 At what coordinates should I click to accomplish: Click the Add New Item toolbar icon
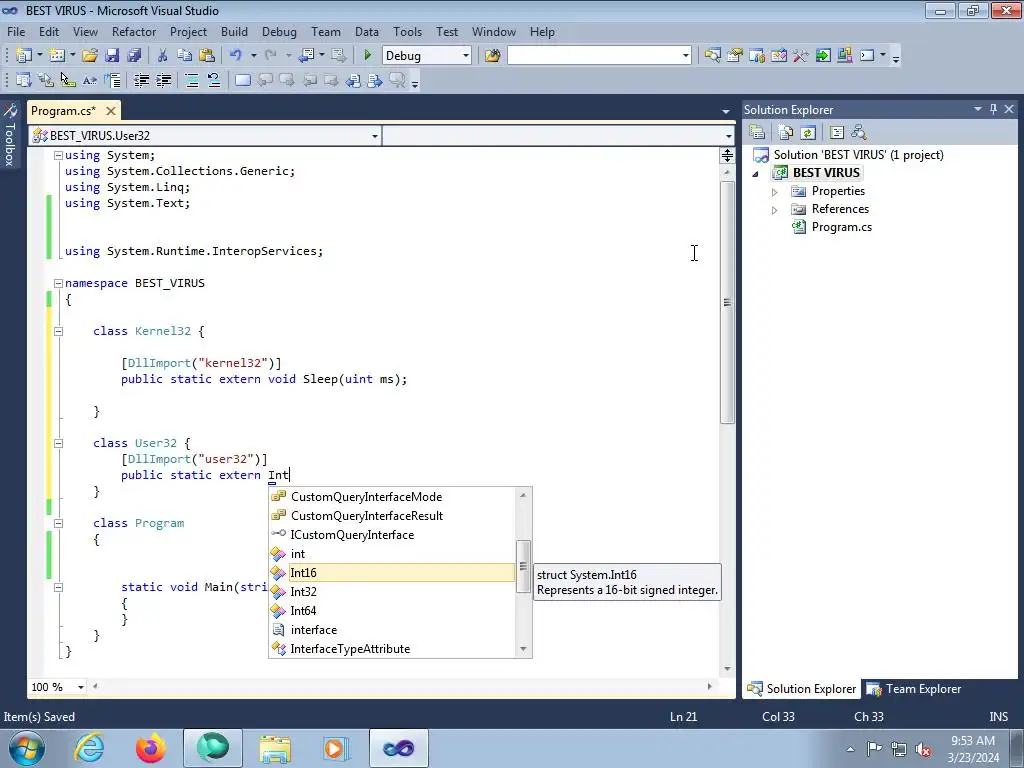pos(57,56)
